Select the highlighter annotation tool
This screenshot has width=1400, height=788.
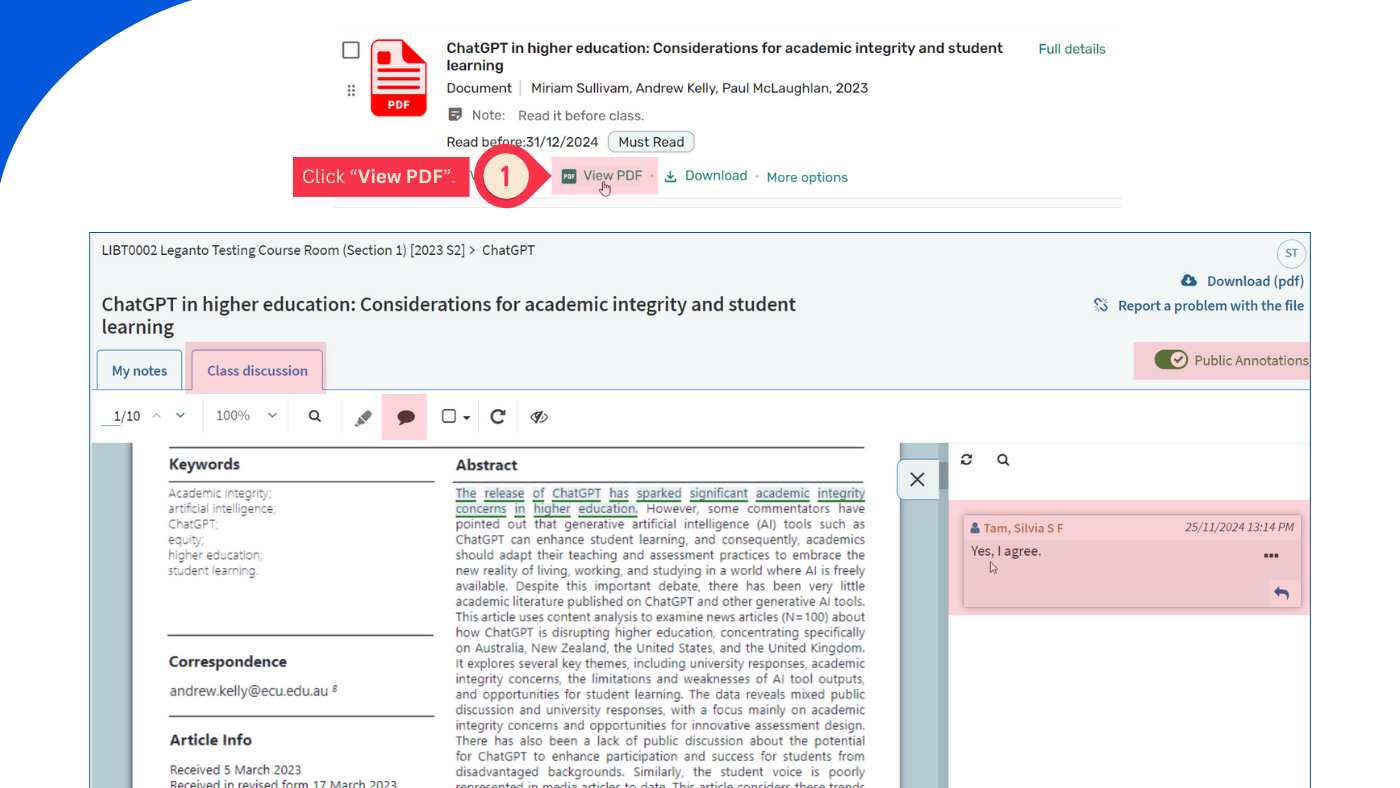point(364,416)
